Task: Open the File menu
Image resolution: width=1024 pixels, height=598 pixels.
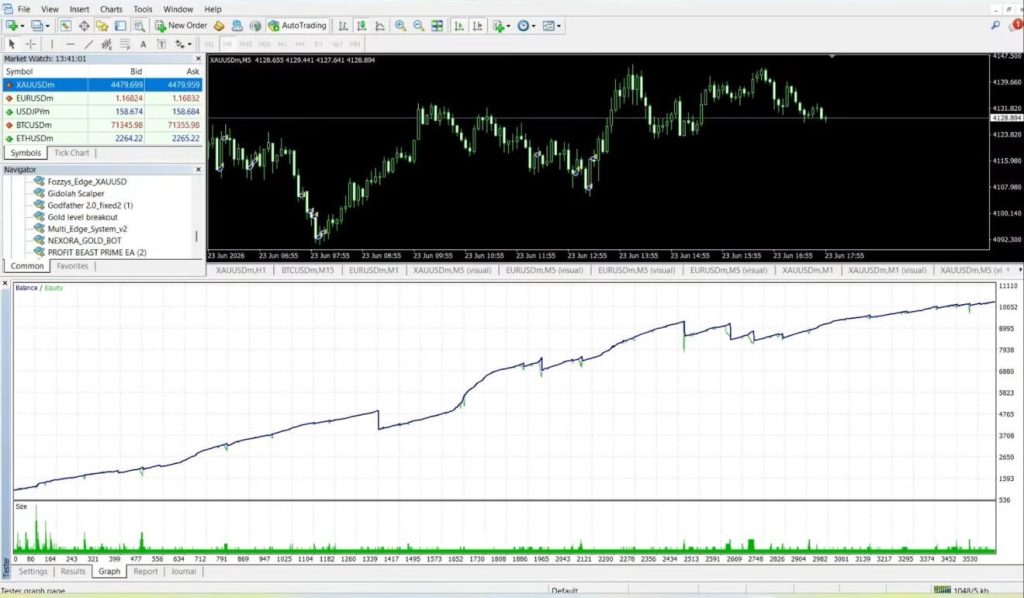Action: (24, 9)
